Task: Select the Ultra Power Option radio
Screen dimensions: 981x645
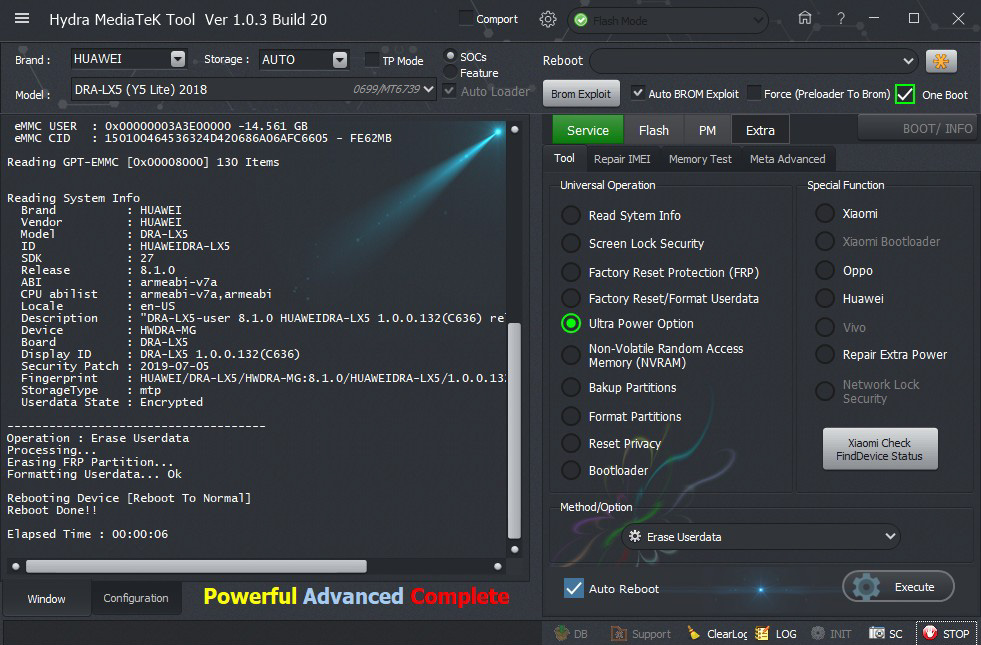Action: (x=571, y=323)
